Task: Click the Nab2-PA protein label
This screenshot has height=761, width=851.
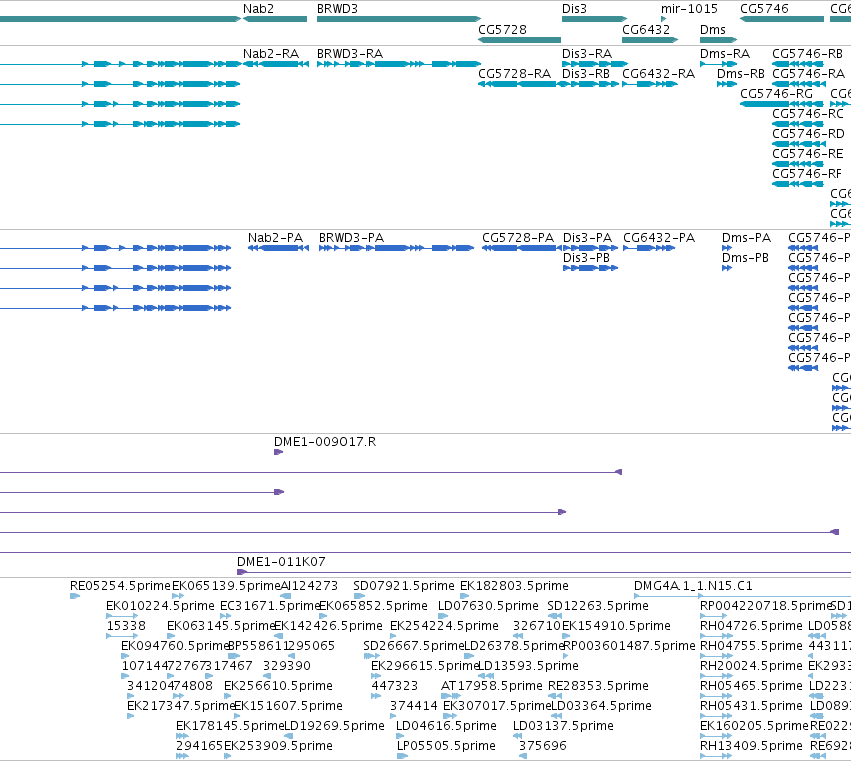Action: [276, 238]
